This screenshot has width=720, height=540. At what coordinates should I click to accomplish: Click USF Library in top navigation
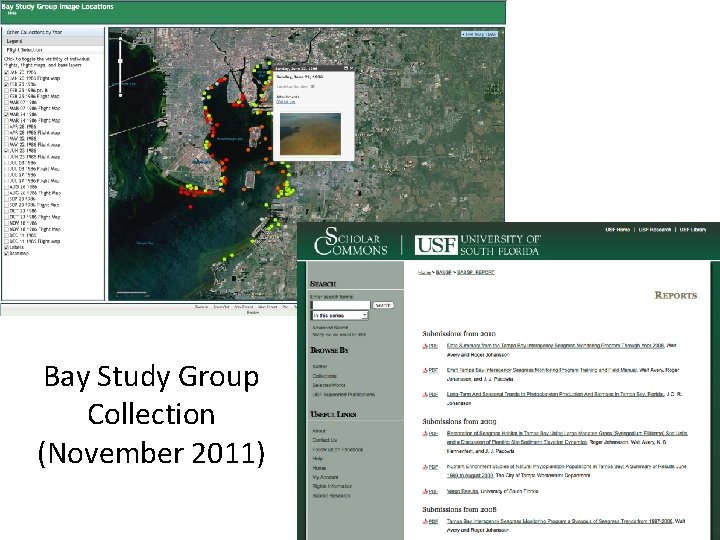pos(693,230)
